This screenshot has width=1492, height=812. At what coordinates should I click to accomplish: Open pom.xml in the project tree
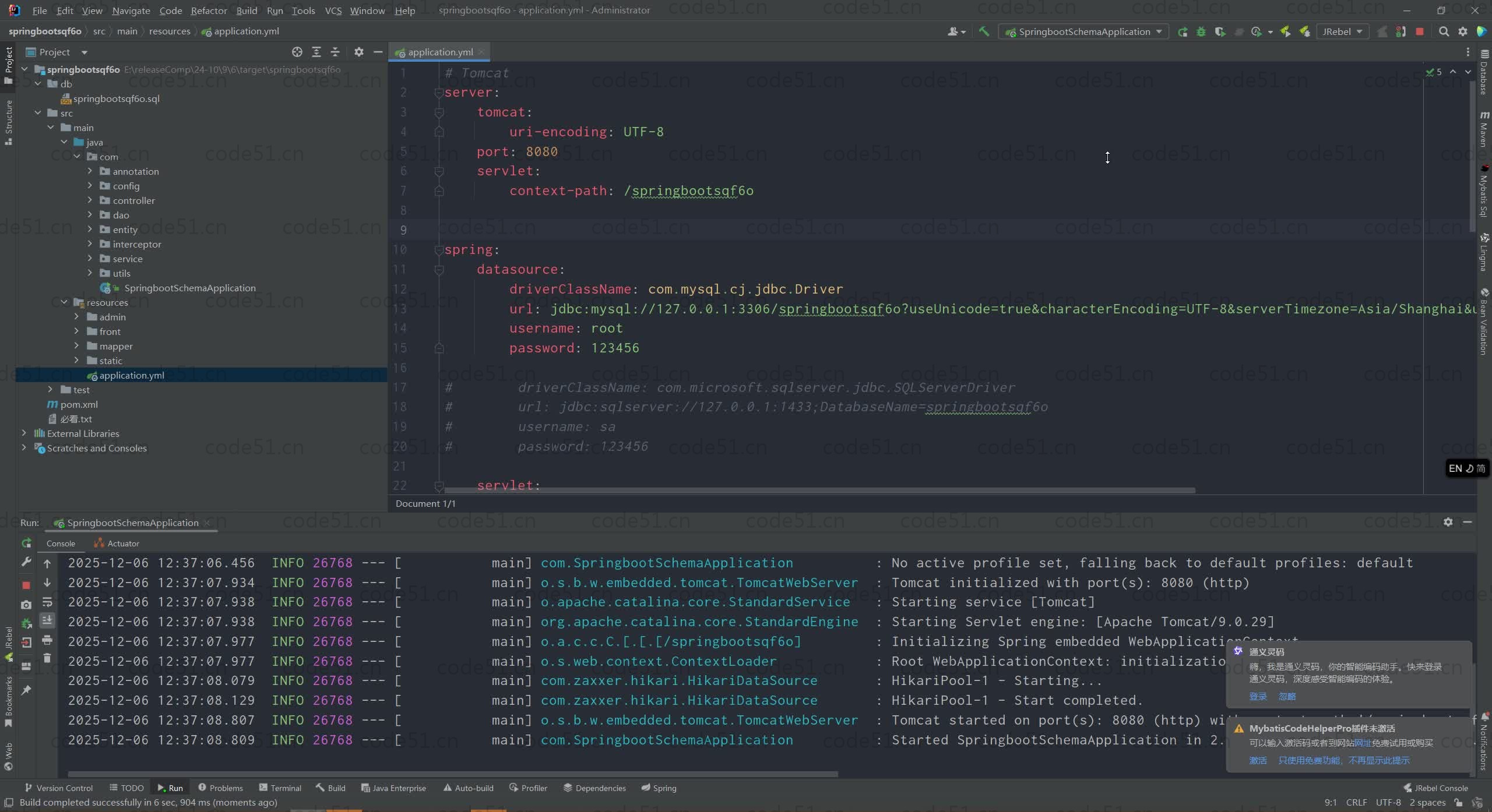click(x=79, y=404)
